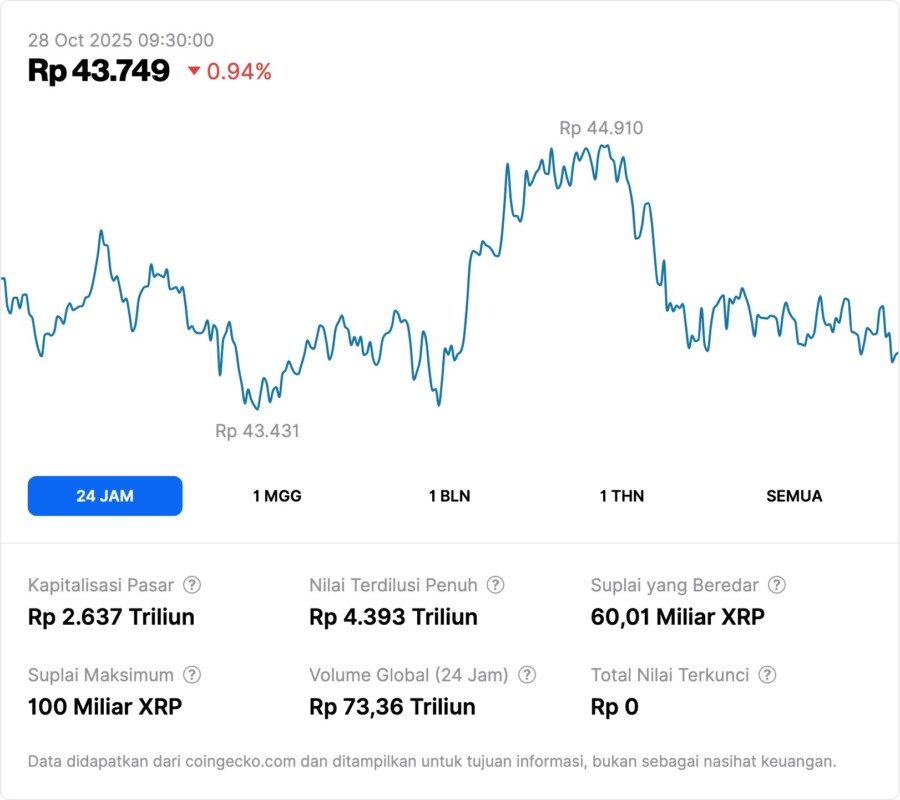Click help icon beside Nilai Terdilusi Penuh
This screenshot has height=800, width=900.
(495, 585)
